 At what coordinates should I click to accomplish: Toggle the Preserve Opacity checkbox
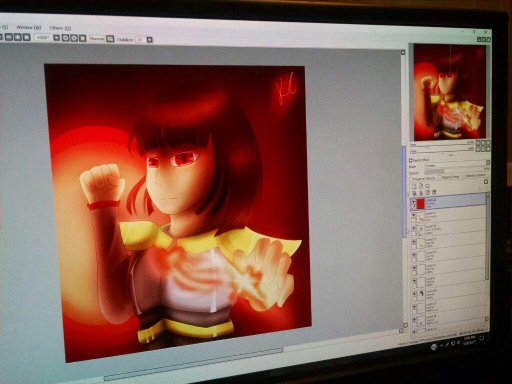coord(411,179)
